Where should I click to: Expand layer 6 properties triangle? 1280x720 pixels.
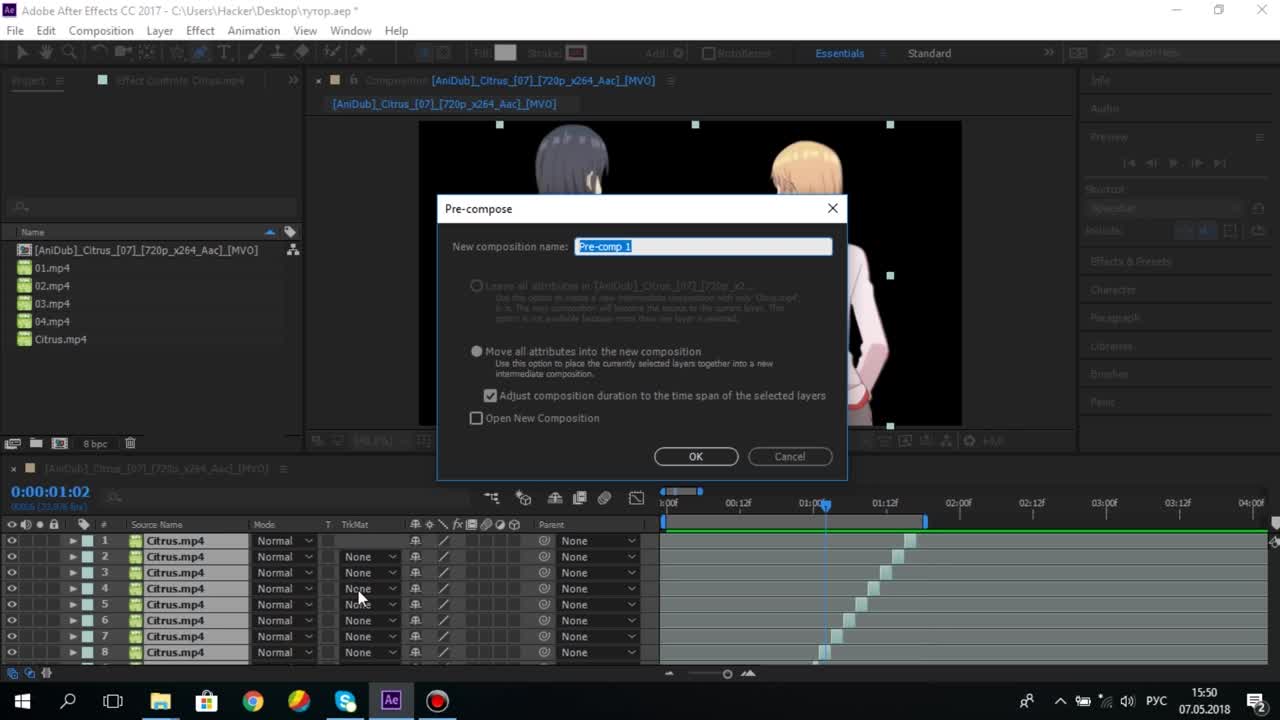73,621
